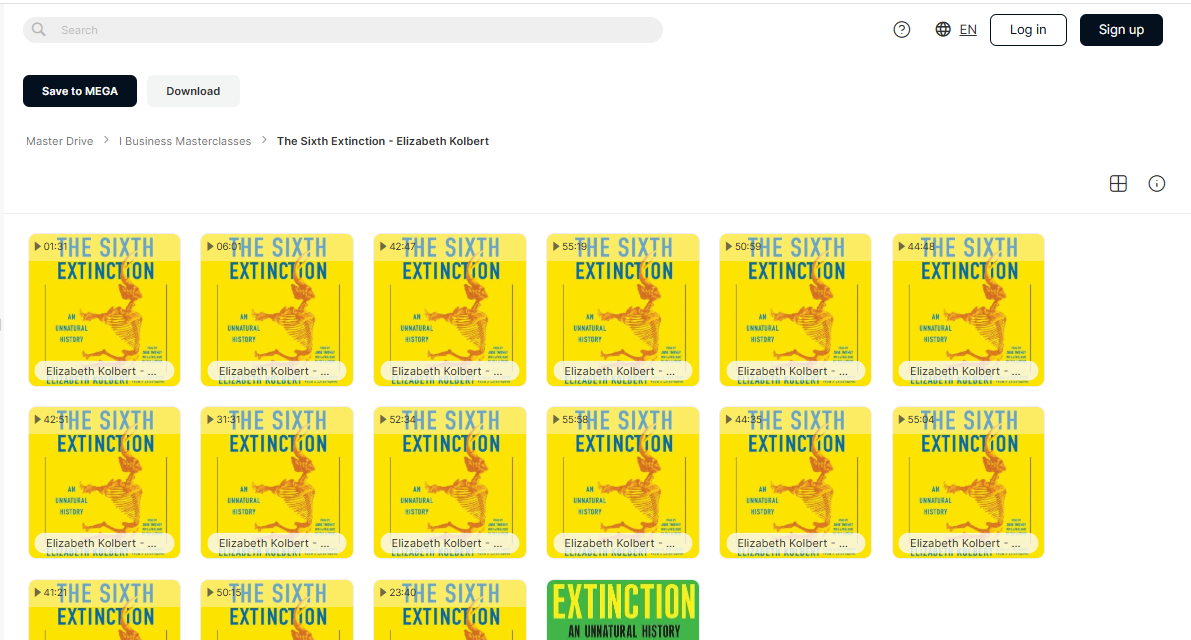Open the audio thumbnail with duration 55:04
The width and height of the screenshot is (1191, 640).
tap(968, 482)
